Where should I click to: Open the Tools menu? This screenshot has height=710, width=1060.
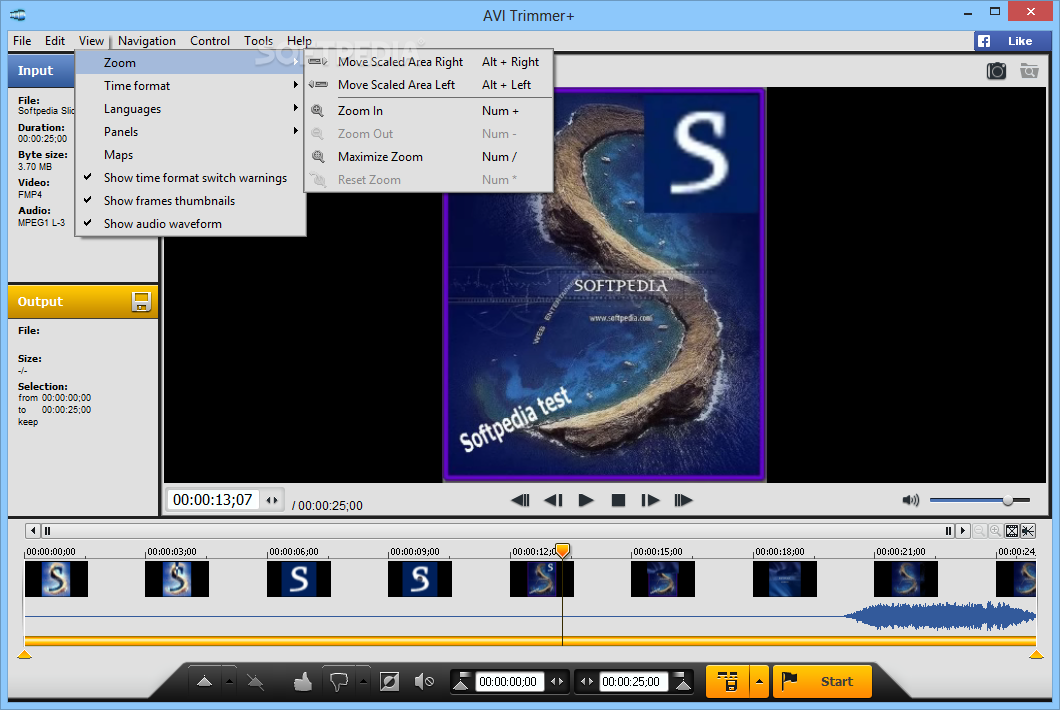258,41
